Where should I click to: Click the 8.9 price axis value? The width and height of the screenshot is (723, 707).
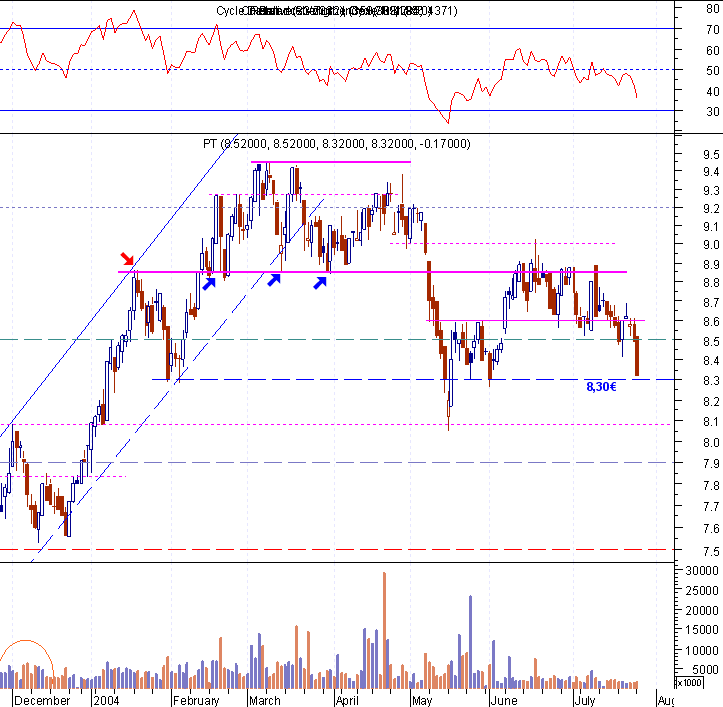[x=711, y=264]
